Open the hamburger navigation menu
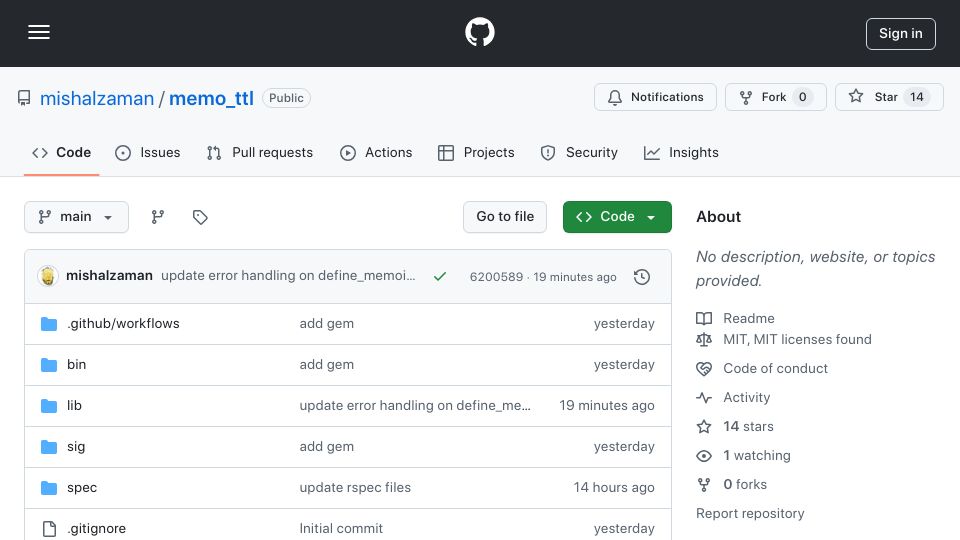This screenshot has width=960, height=540. pyautogui.click(x=39, y=32)
